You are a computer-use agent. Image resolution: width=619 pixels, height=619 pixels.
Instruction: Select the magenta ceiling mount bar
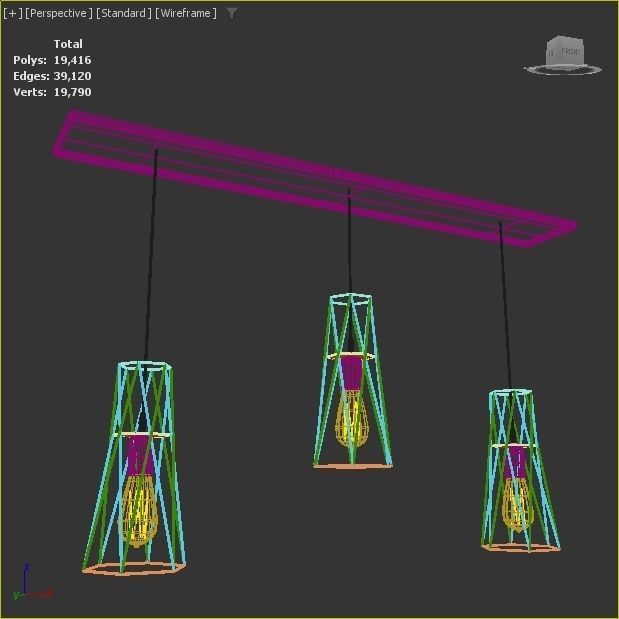[x=314, y=178]
